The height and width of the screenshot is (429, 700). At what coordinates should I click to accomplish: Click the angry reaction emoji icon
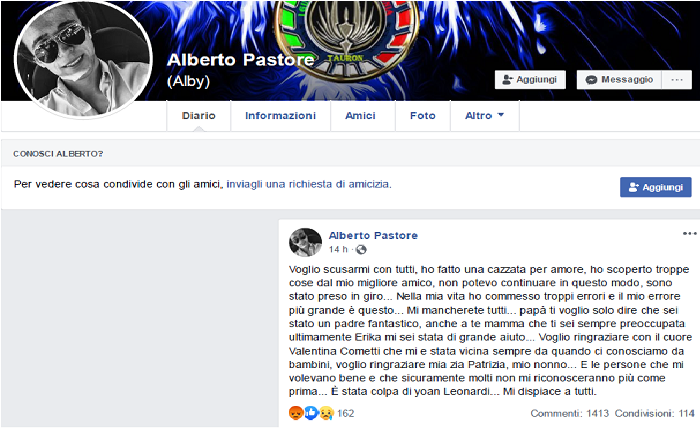pyautogui.click(x=296, y=413)
